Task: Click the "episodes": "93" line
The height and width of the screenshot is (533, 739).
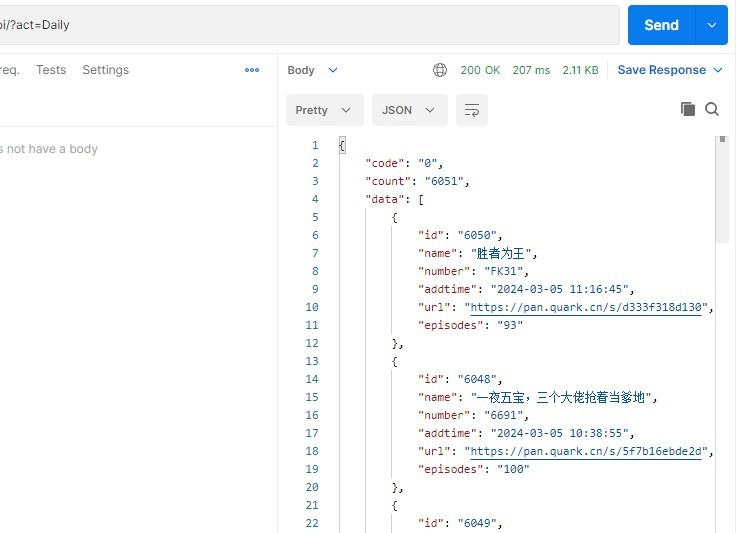Action: pos(470,325)
